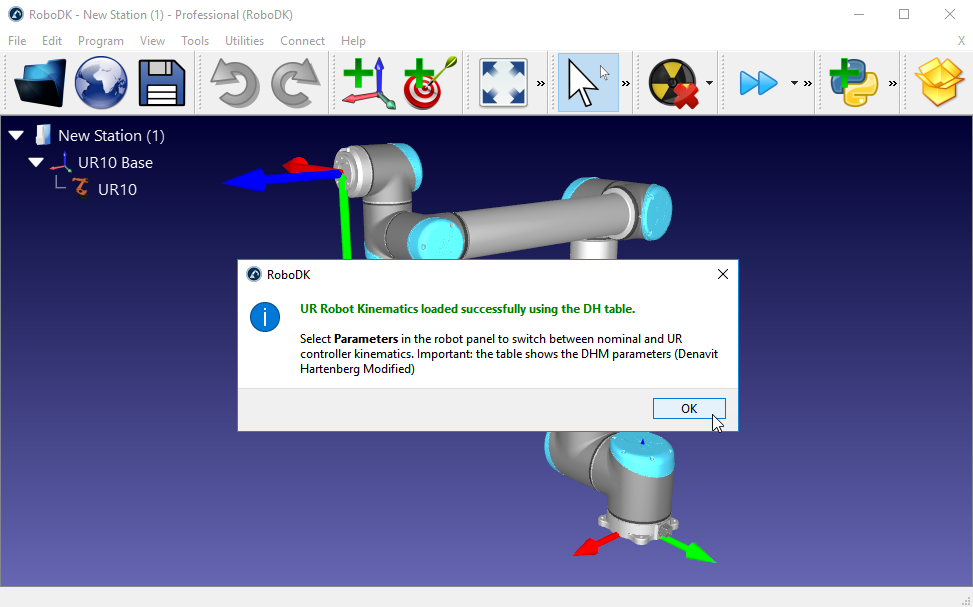This screenshot has height=607, width=973.
Task: Save the station with floppy disk icon
Action: pos(162,83)
